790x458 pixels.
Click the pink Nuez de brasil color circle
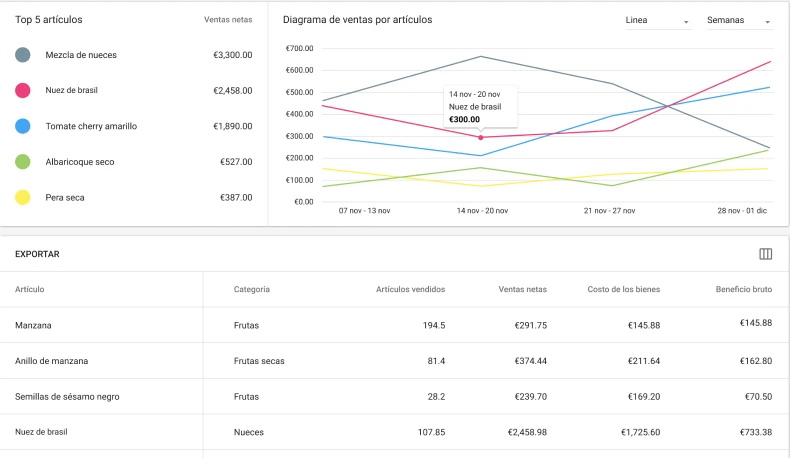pyautogui.click(x=22, y=91)
